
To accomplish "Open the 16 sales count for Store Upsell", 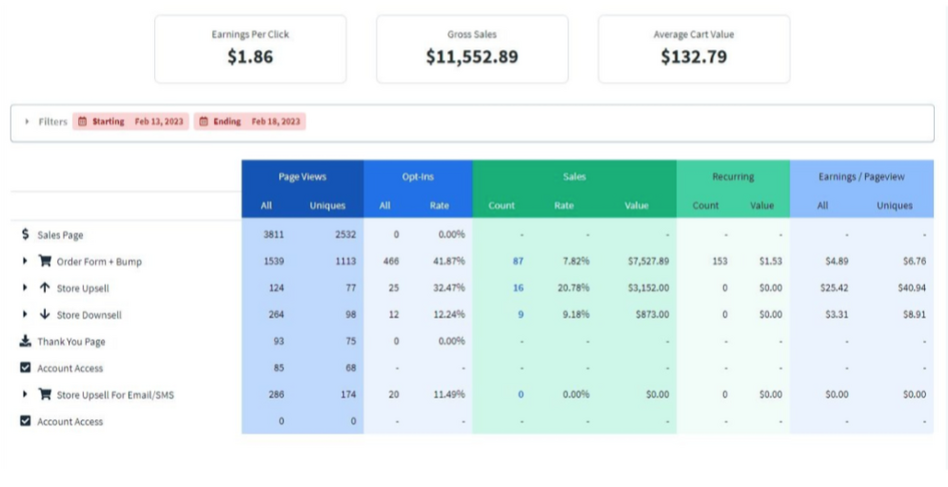I will pyautogui.click(x=517, y=288).
